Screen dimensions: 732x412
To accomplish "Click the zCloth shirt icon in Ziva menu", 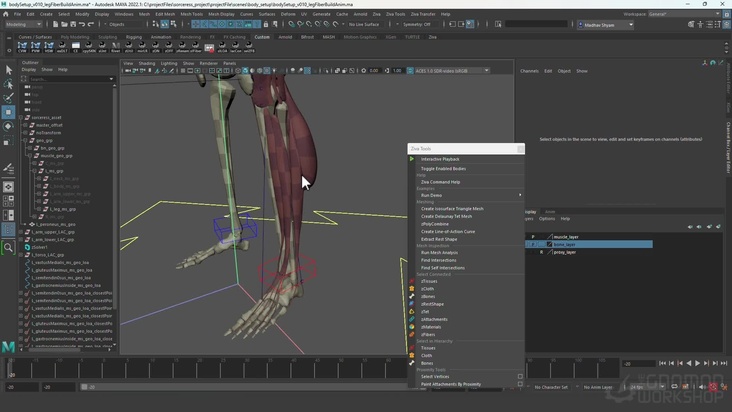I will point(412,289).
